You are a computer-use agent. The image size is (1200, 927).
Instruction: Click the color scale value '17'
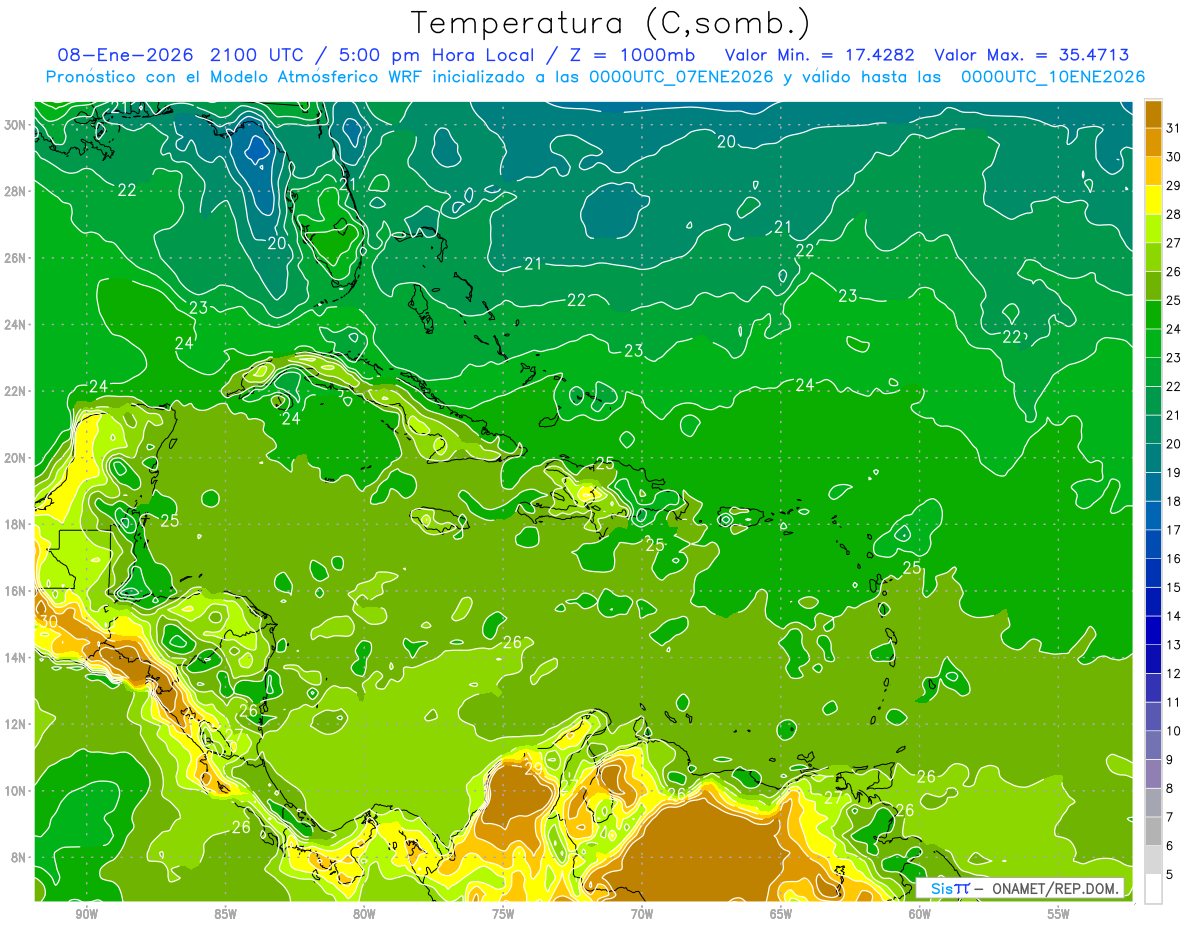click(x=1174, y=530)
